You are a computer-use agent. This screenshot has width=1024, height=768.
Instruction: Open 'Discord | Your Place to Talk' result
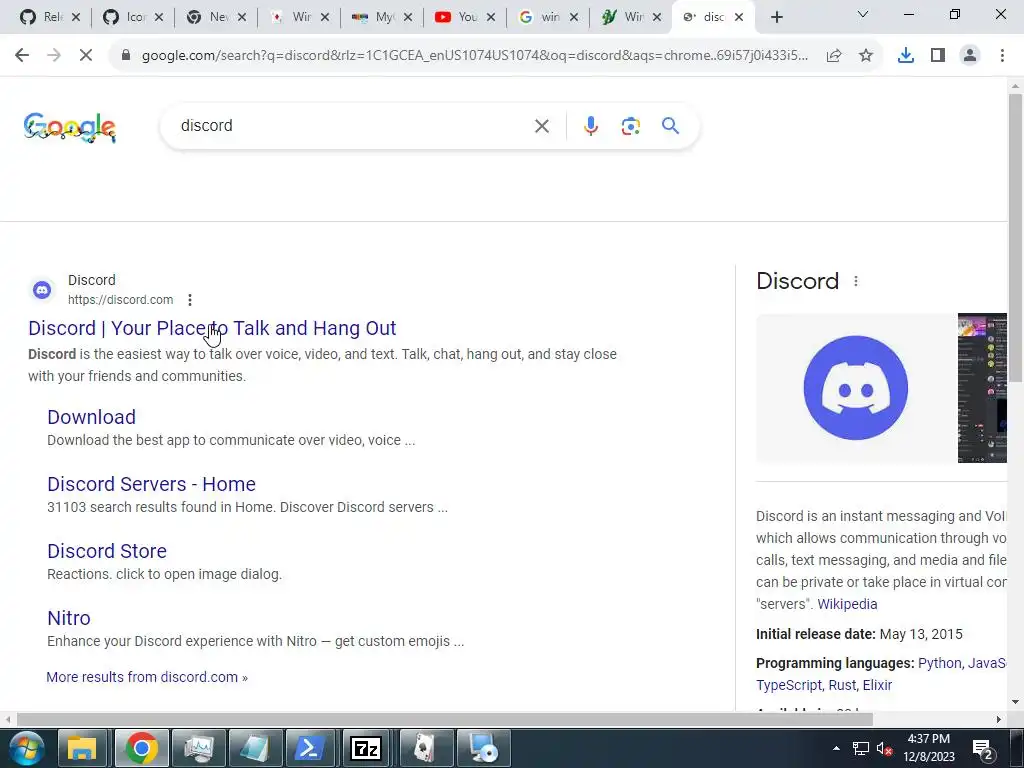pos(212,328)
